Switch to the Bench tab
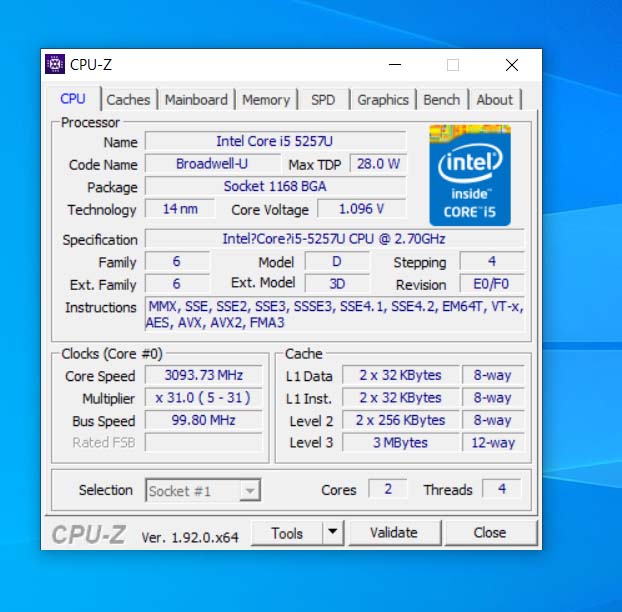This screenshot has height=612, width=622. (442, 100)
